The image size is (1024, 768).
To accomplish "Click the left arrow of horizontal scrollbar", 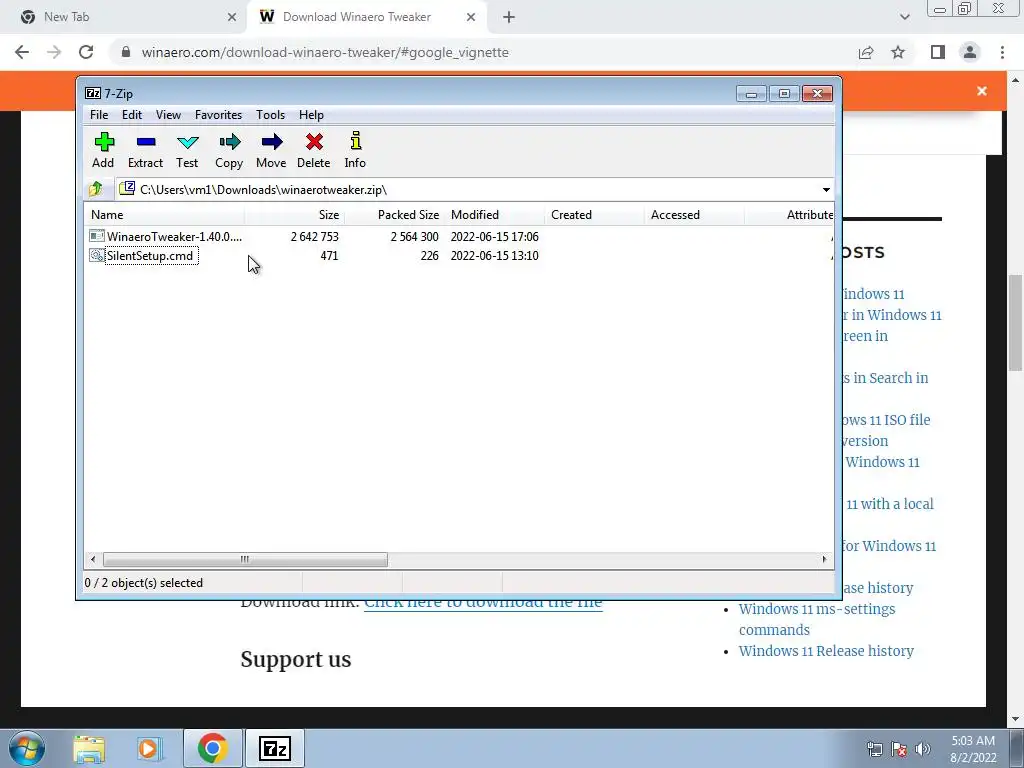I will tap(93, 560).
